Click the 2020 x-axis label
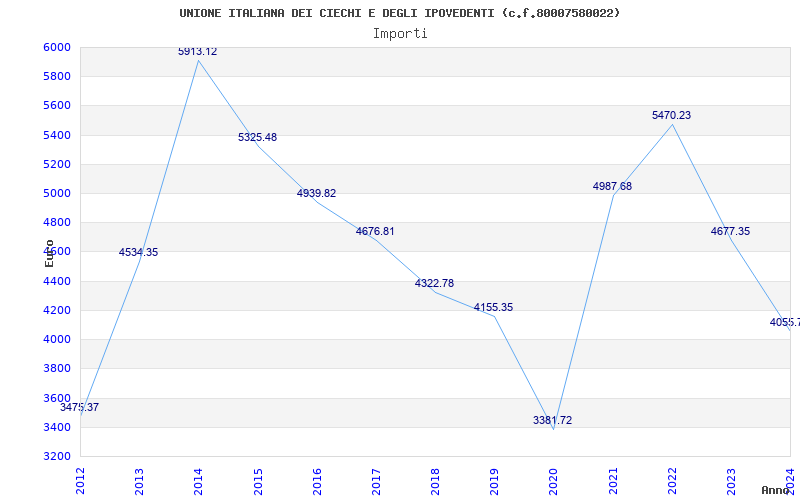 [x=554, y=481]
